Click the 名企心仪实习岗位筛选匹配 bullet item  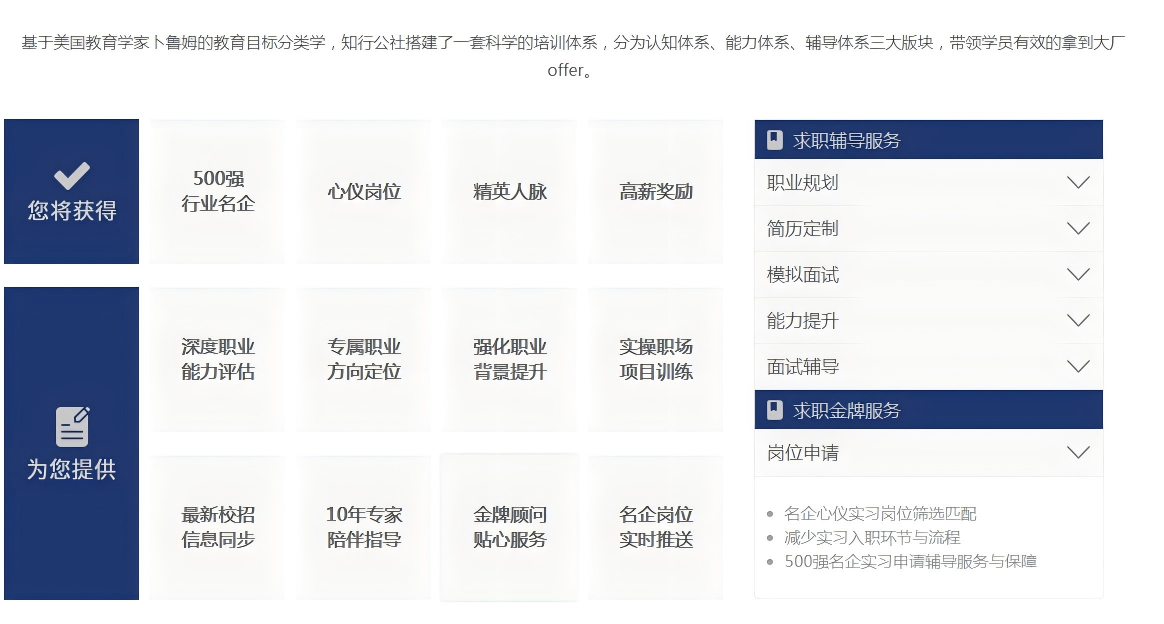click(880, 513)
